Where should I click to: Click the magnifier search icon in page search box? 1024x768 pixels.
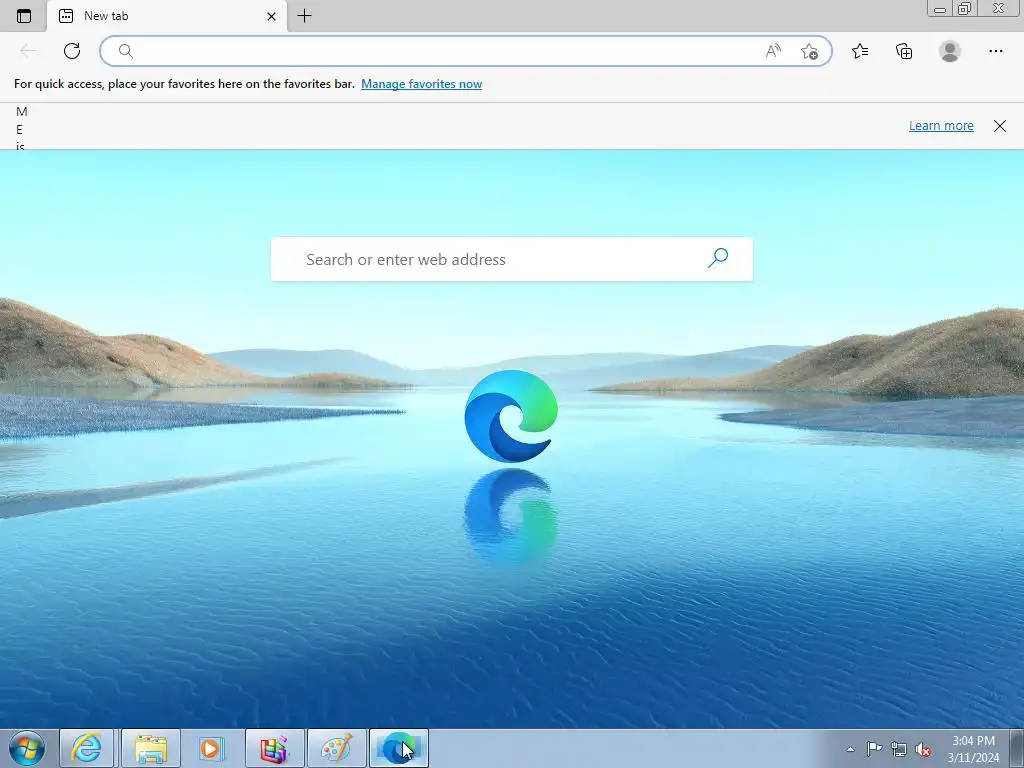pos(718,258)
